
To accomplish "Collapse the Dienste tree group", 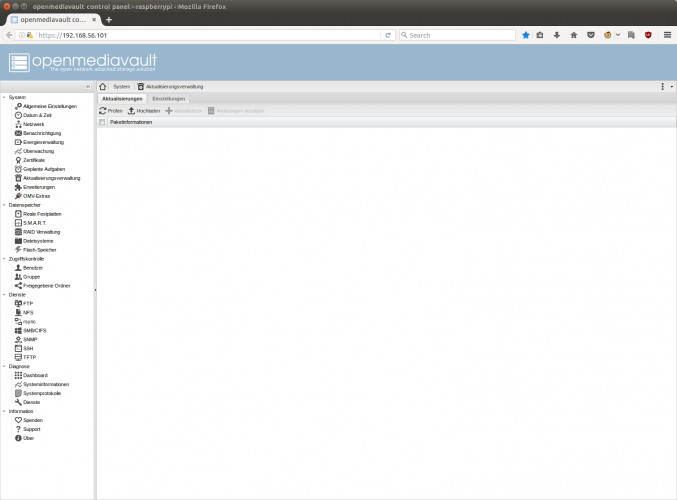I will point(4,295).
